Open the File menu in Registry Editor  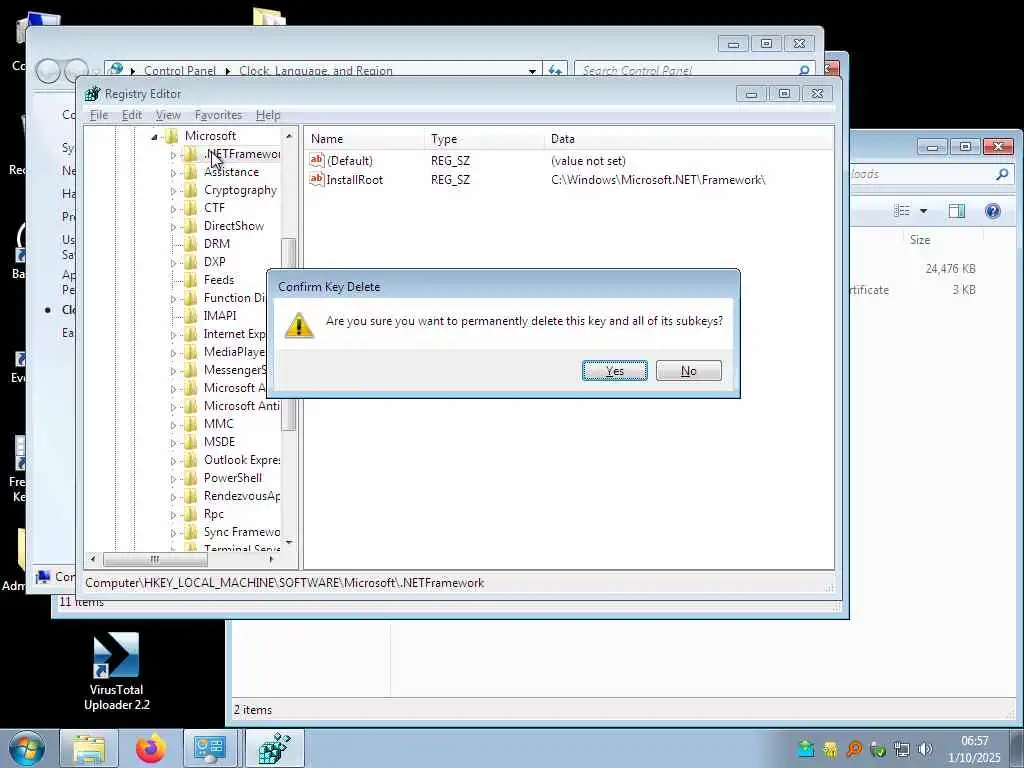click(x=99, y=115)
